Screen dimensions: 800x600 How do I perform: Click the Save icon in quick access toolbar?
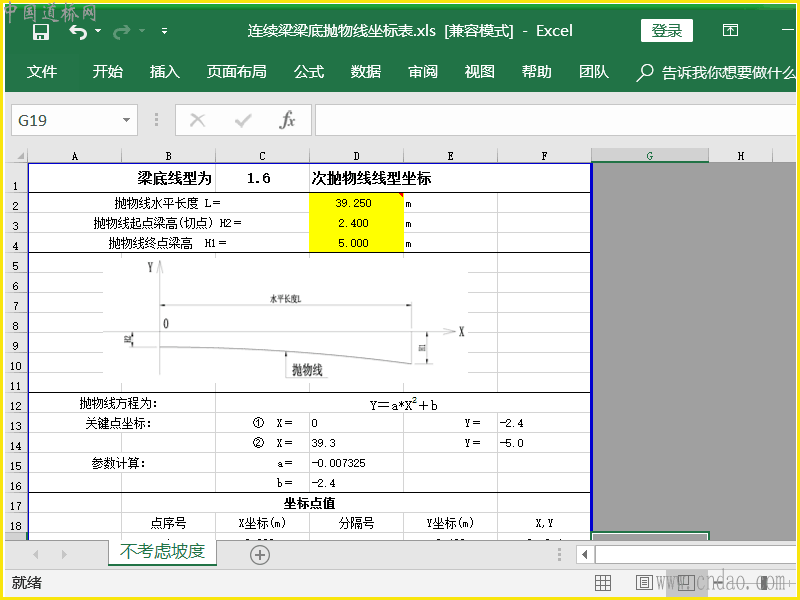pos(40,32)
